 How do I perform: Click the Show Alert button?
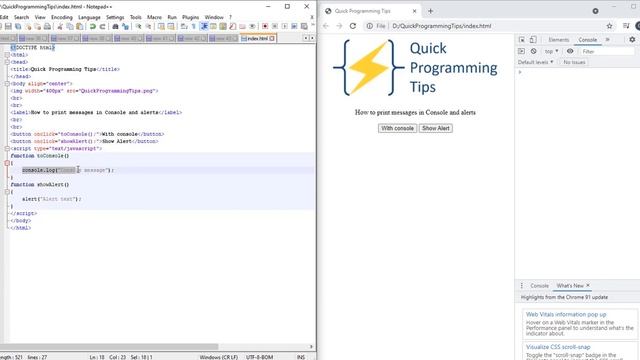tap(436, 128)
